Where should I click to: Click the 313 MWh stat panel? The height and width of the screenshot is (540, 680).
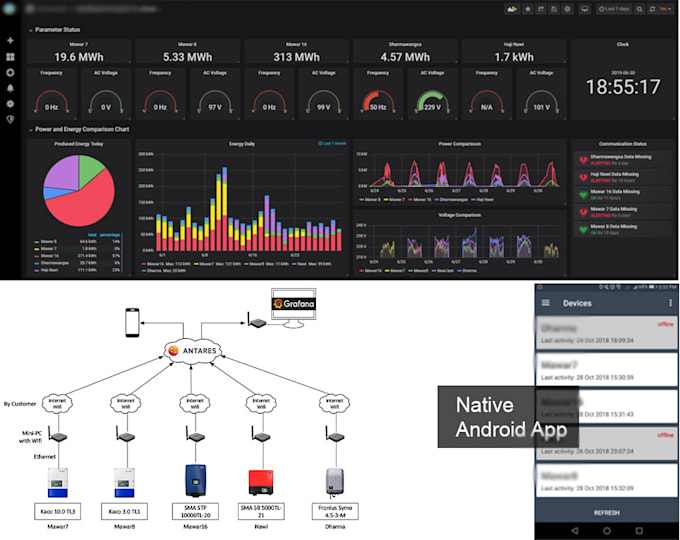coord(297,52)
